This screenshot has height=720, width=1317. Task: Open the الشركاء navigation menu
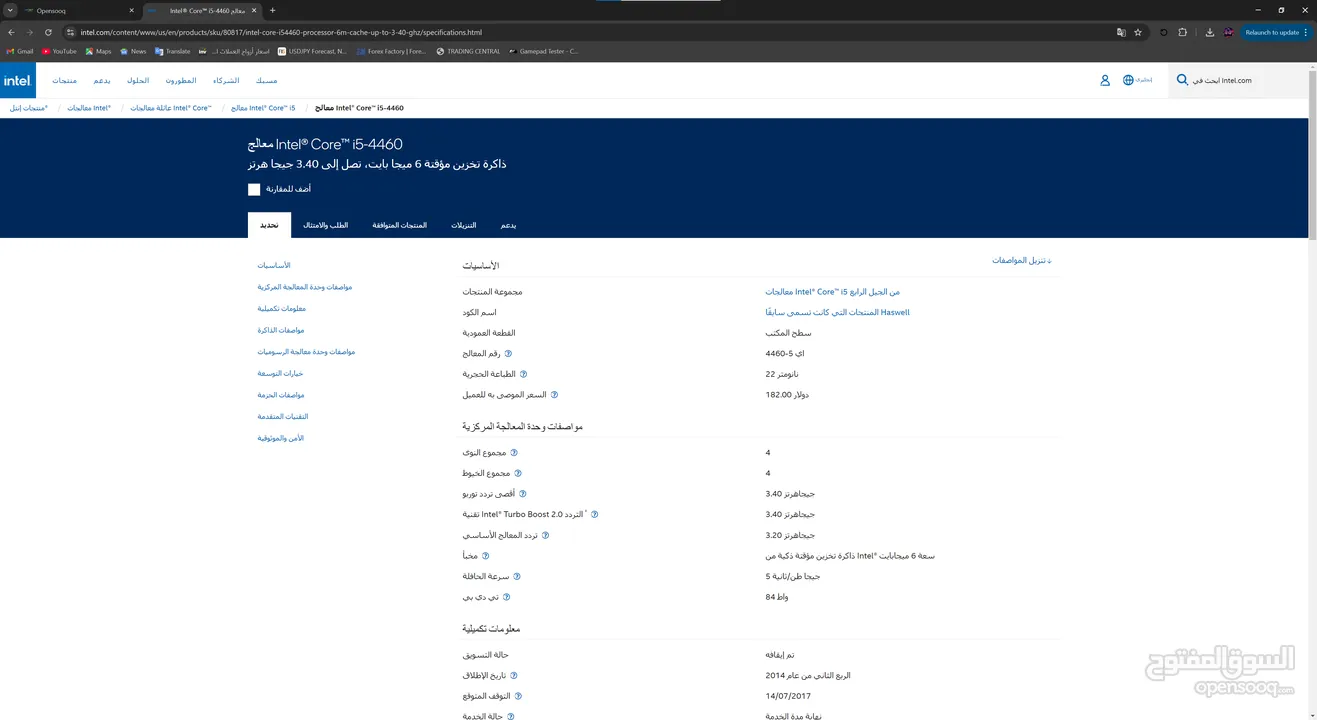pos(225,80)
